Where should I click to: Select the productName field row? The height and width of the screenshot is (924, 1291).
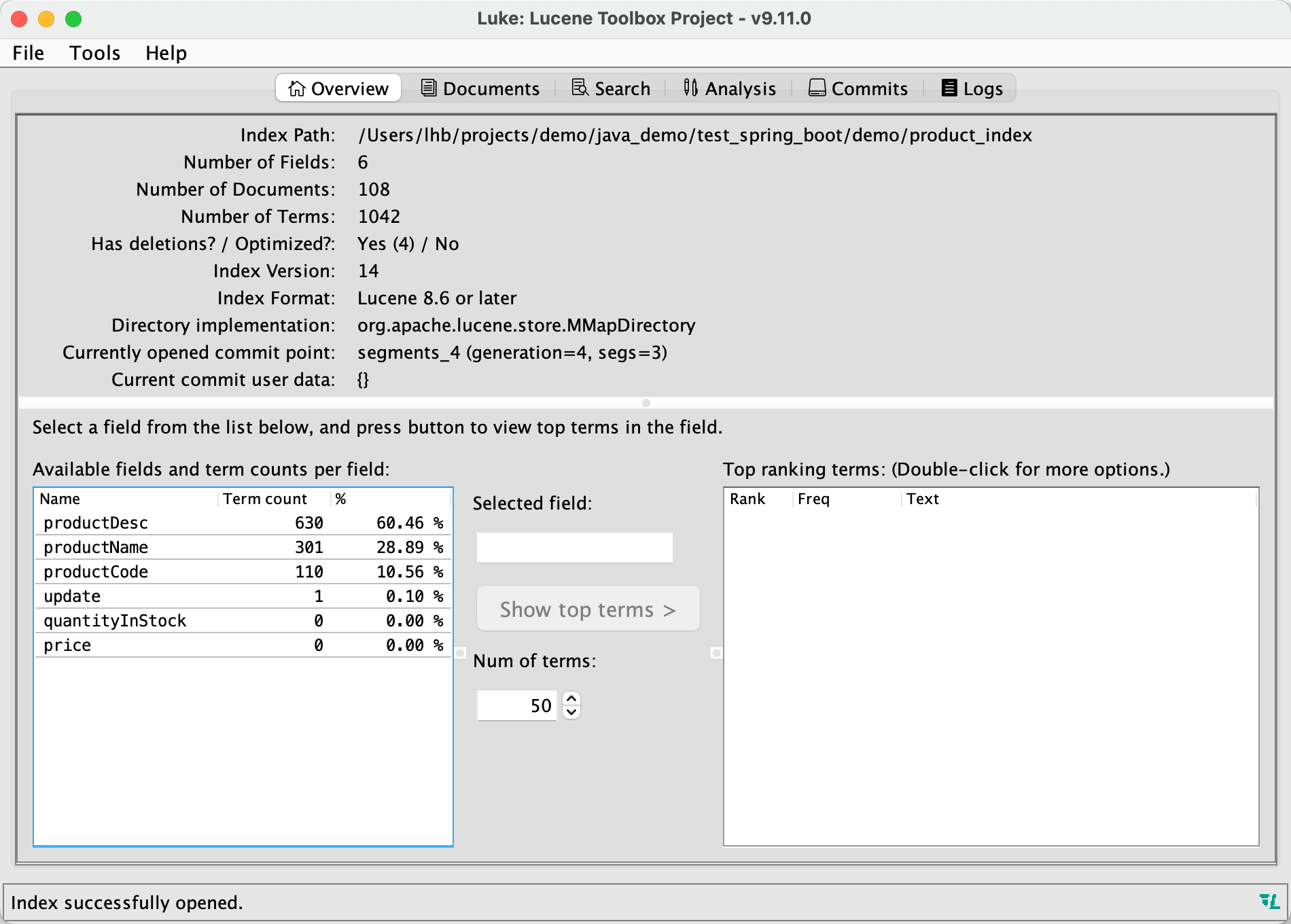click(243, 548)
